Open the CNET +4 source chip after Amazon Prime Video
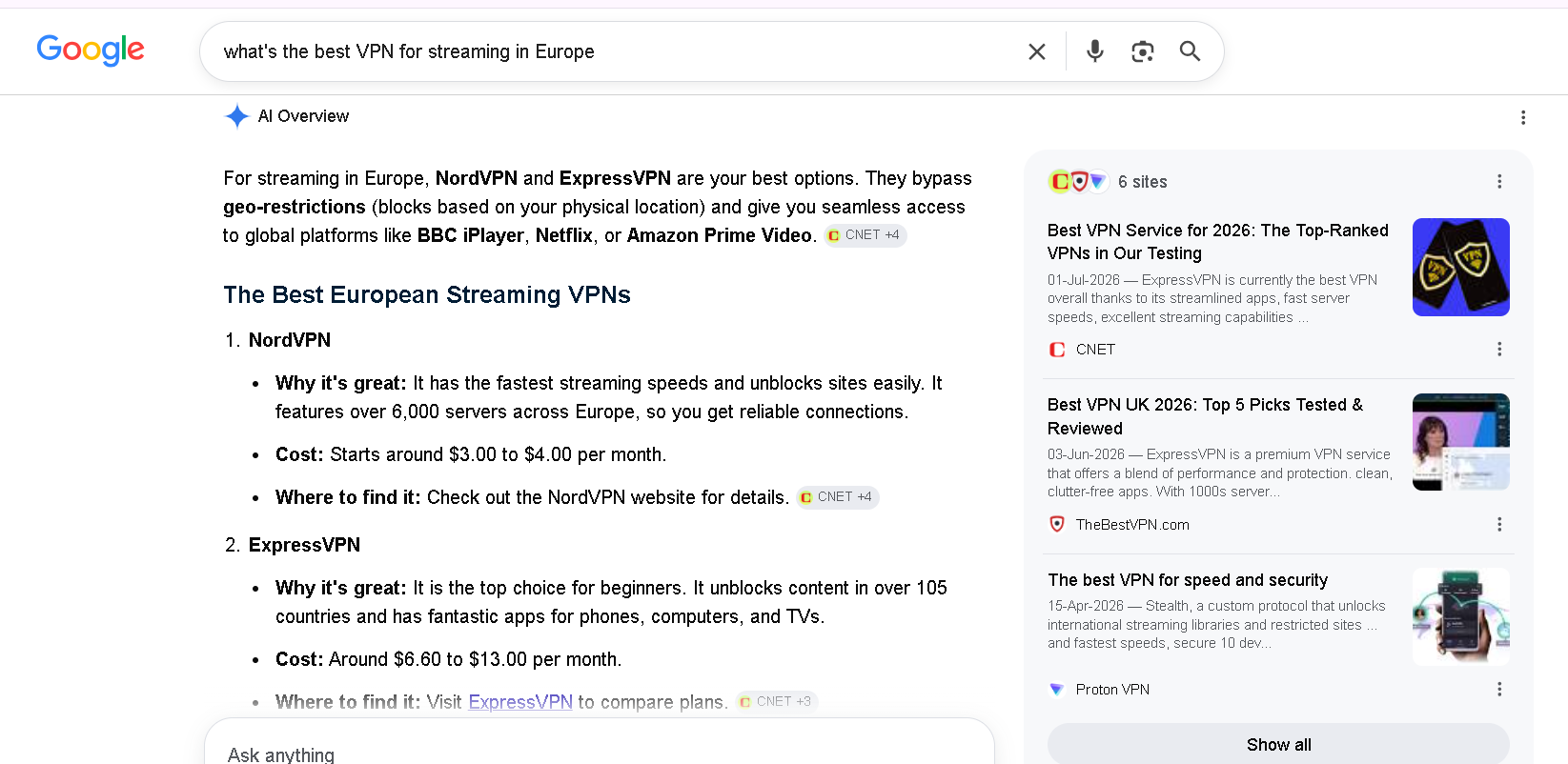This screenshot has height=764, width=1568. [865, 235]
